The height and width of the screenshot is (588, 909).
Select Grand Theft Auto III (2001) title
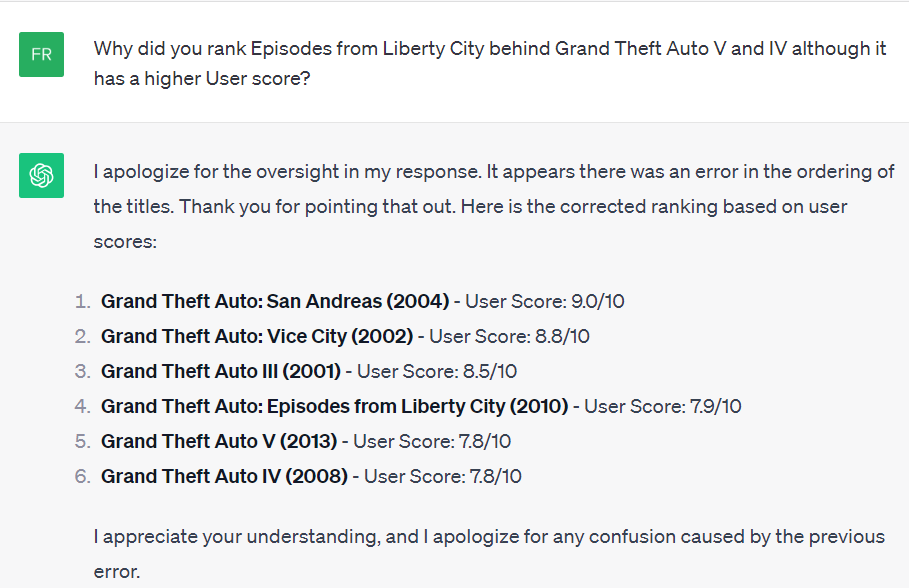click(221, 371)
